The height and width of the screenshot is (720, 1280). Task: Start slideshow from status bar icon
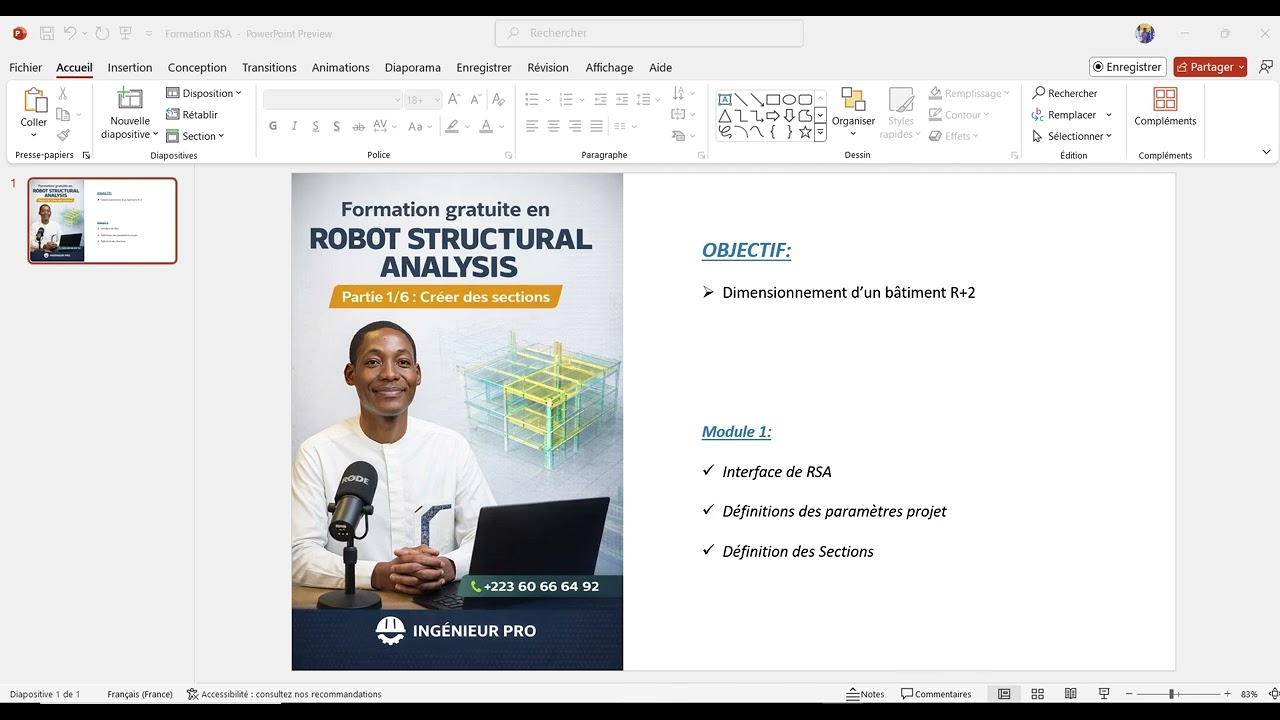tap(1104, 694)
